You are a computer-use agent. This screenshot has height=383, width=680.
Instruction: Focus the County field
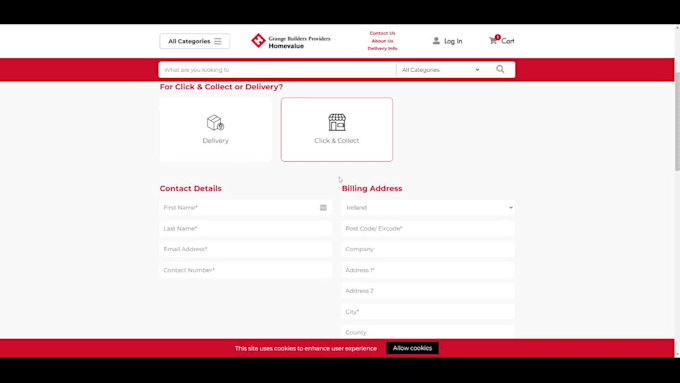[x=428, y=332]
